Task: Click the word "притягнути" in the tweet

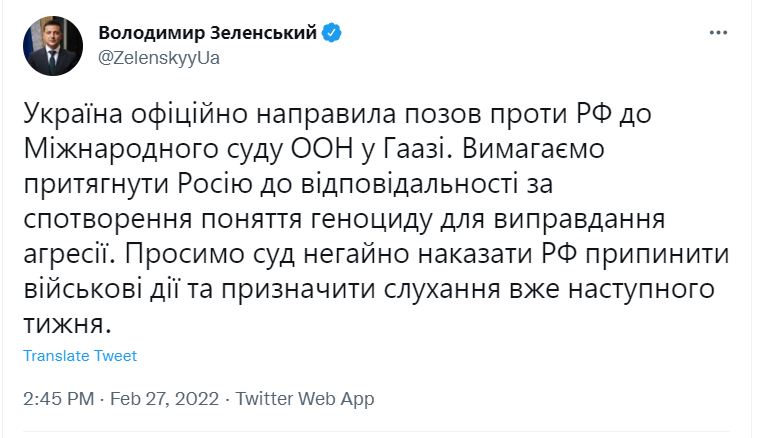Action: tap(96, 184)
